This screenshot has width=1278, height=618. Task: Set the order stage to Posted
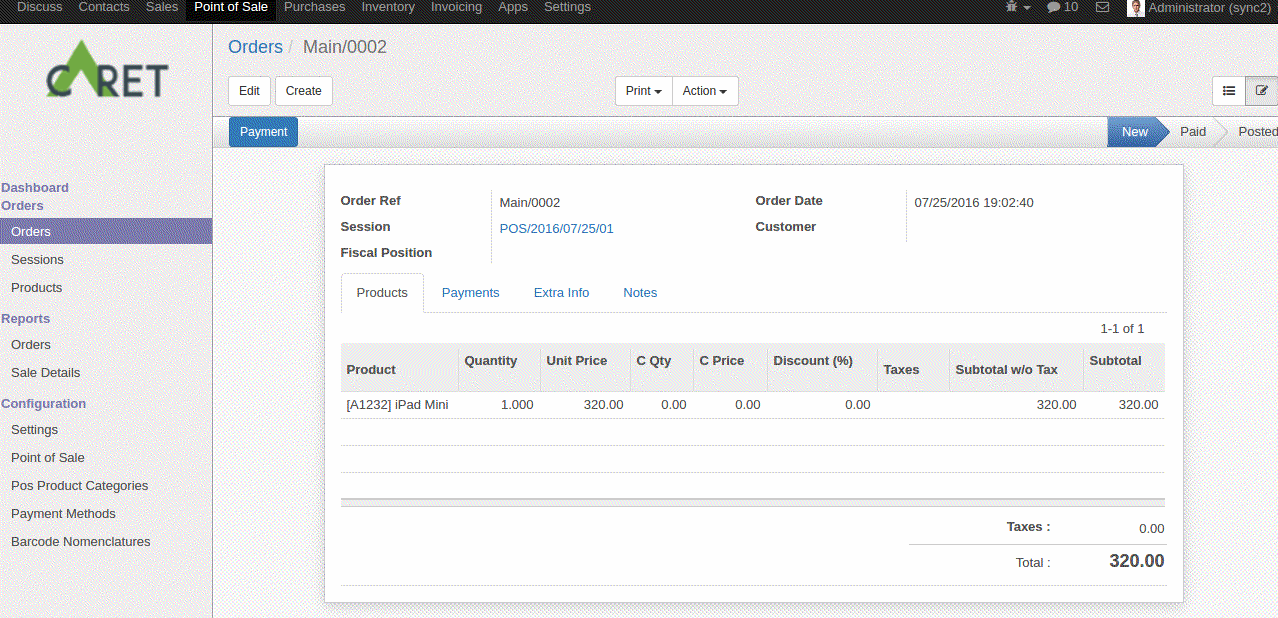click(1256, 131)
